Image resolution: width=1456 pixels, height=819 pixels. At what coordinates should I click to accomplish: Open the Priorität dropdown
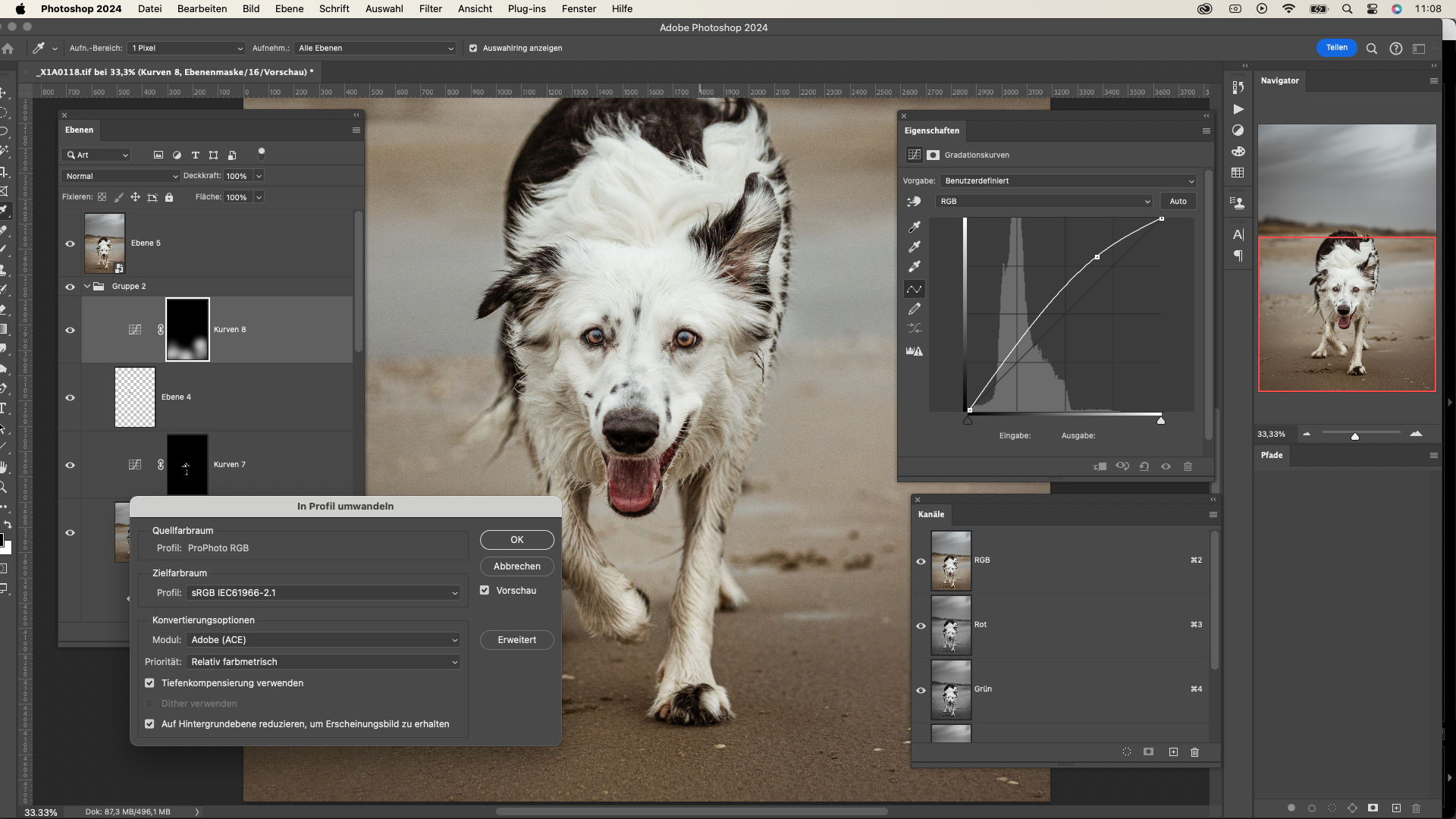coord(324,662)
